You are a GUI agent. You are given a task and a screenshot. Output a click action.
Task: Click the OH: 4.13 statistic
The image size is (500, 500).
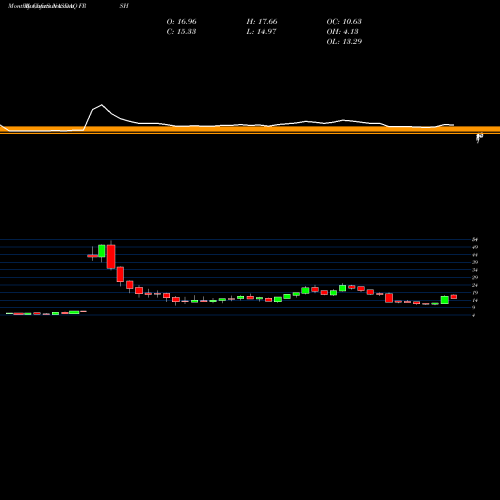click(342, 32)
